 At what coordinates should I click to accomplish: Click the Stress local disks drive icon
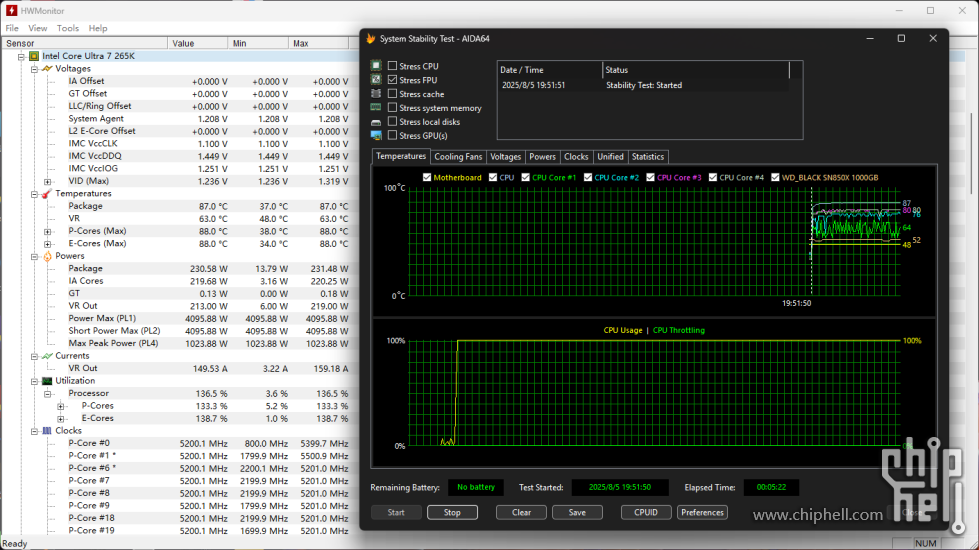[376, 122]
